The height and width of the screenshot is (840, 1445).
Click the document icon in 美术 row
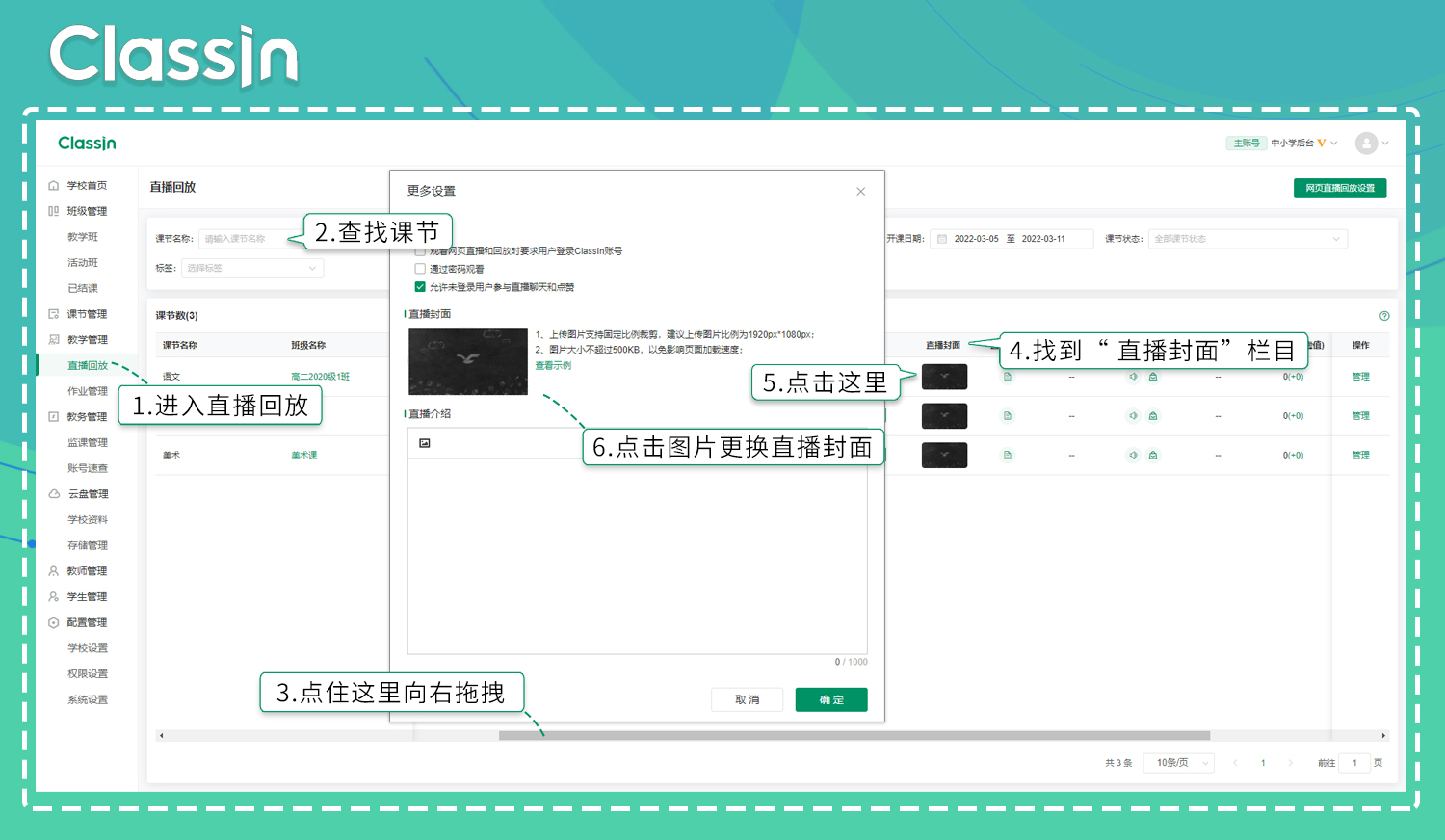tap(1008, 455)
